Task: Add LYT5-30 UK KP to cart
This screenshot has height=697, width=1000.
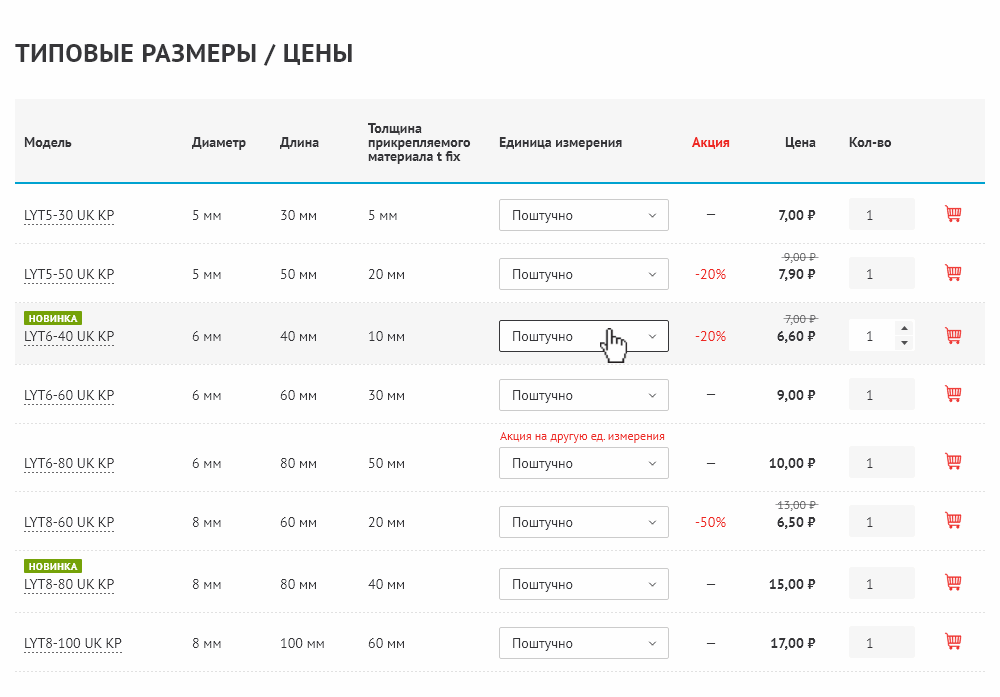Action: [953, 214]
